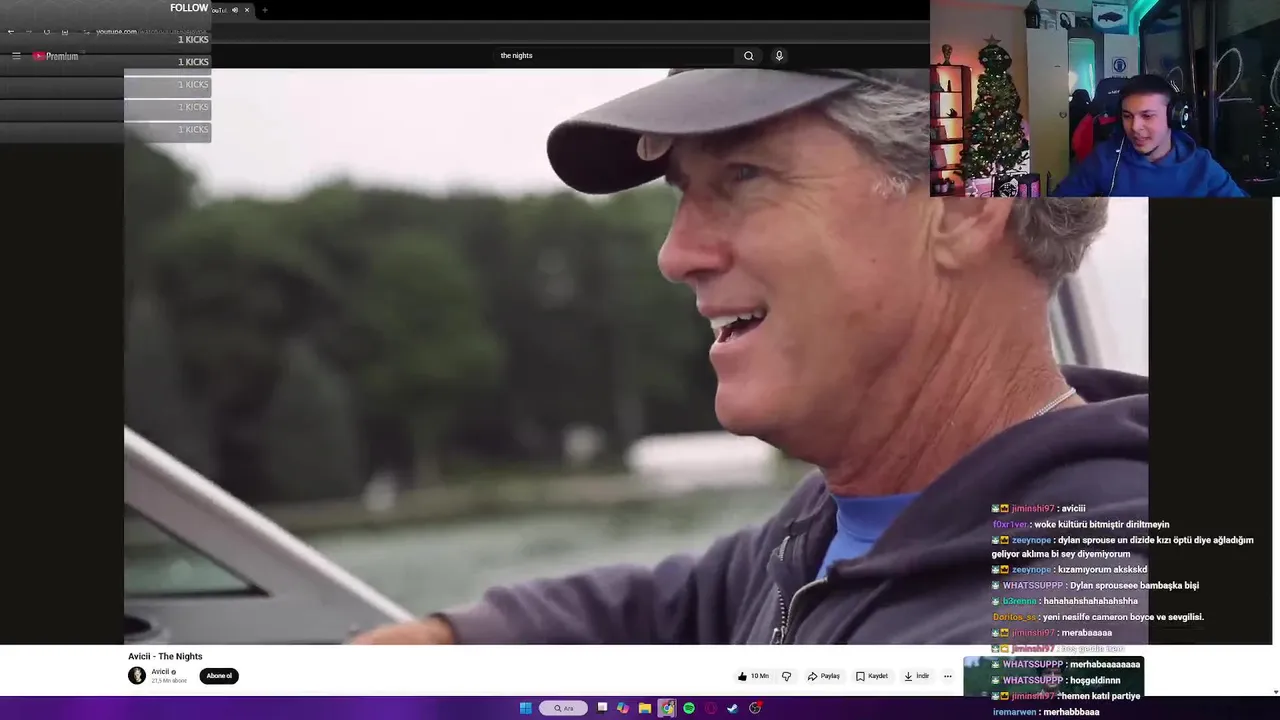Open the taskbar search box 'Ara'
Image resolution: width=1280 pixels, height=720 pixels.
564,708
